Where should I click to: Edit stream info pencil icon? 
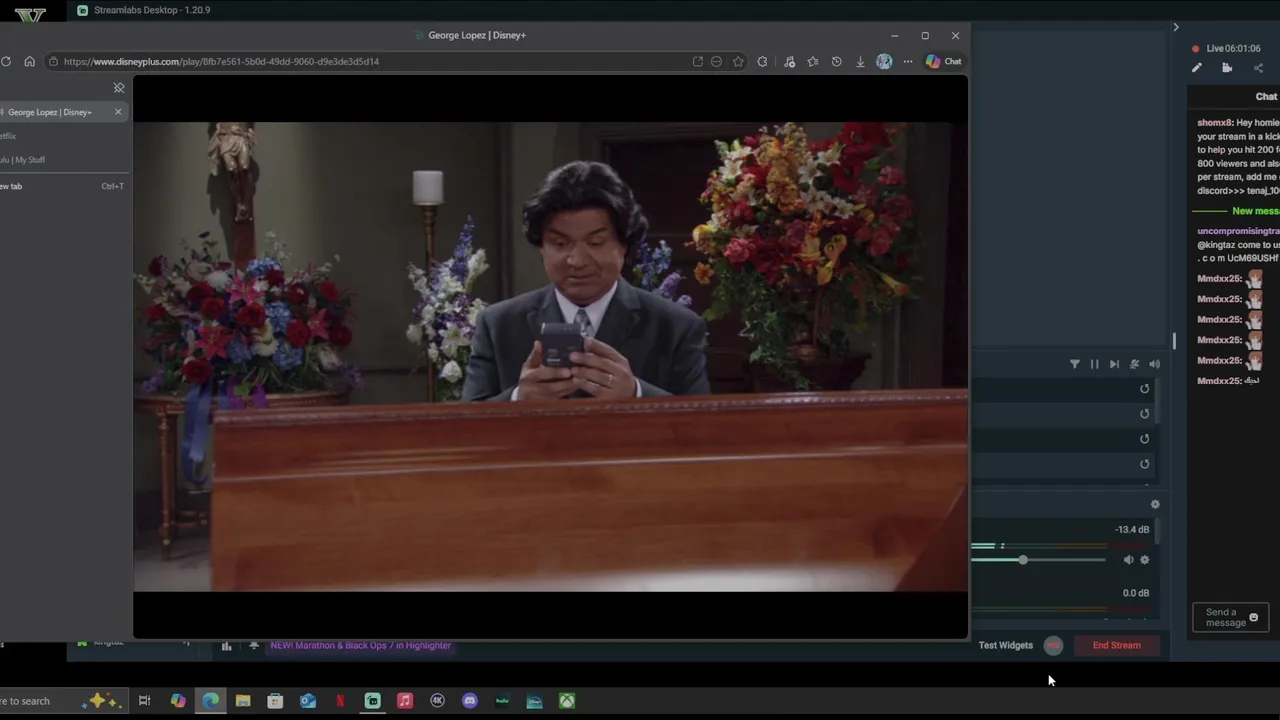coord(1197,68)
